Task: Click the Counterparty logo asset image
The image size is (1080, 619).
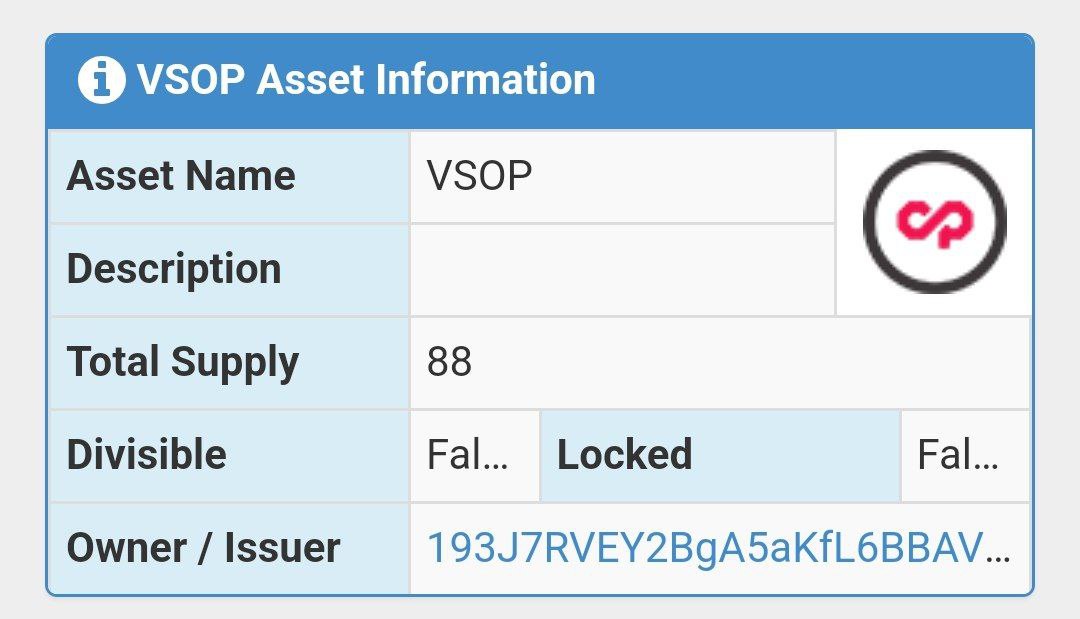Action: [x=935, y=222]
